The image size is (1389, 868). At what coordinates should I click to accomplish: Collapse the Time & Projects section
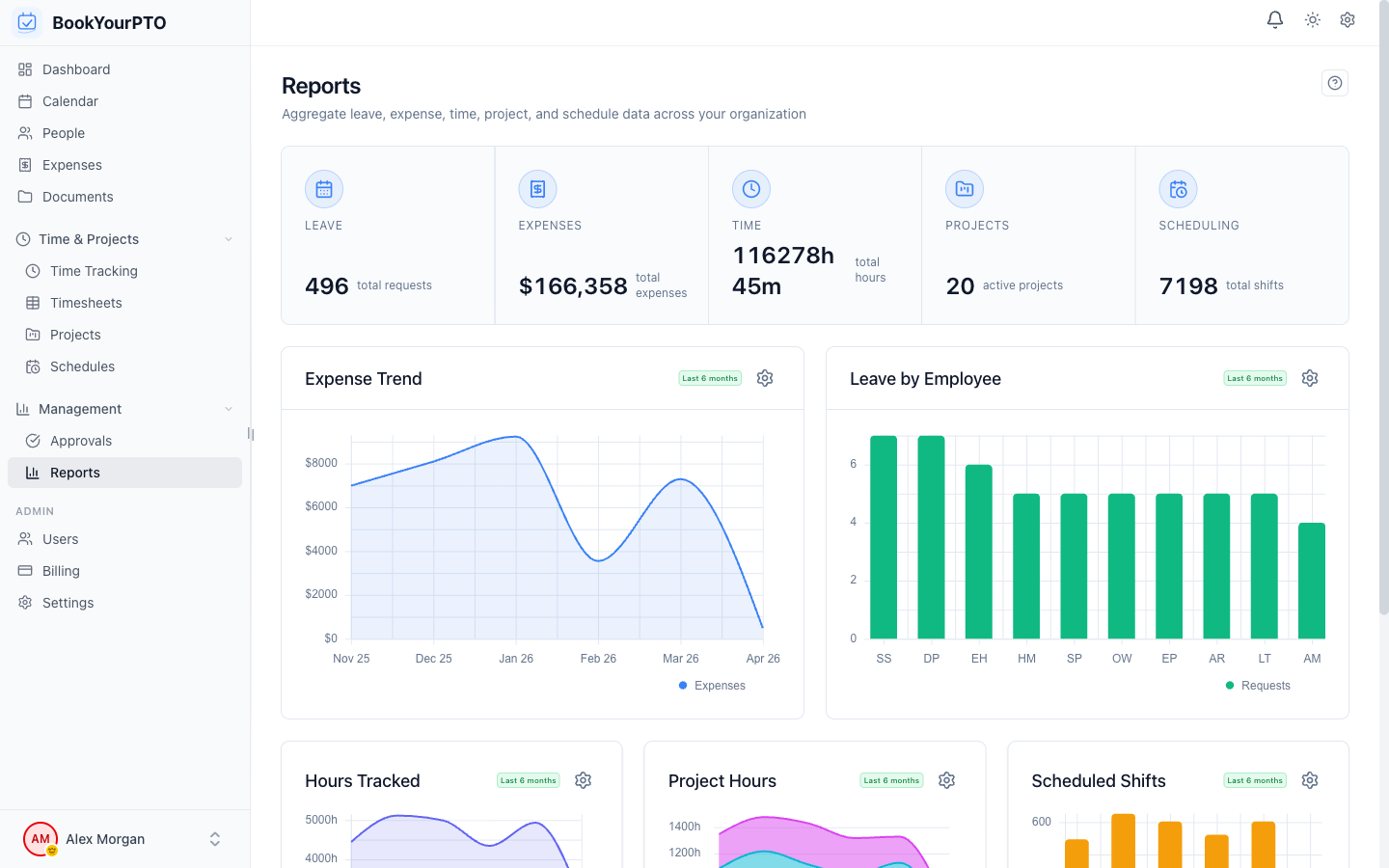[228, 238]
